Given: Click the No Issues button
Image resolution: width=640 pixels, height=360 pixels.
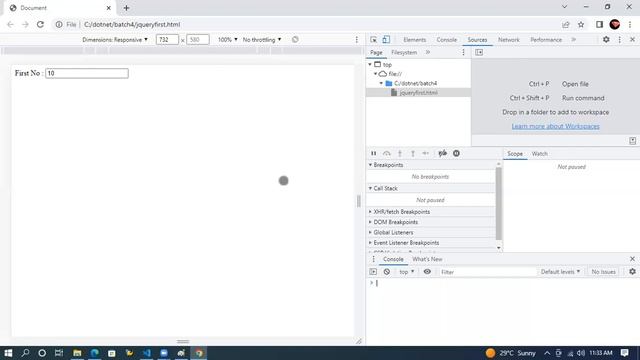Looking at the screenshot, I should click(x=603, y=272).
